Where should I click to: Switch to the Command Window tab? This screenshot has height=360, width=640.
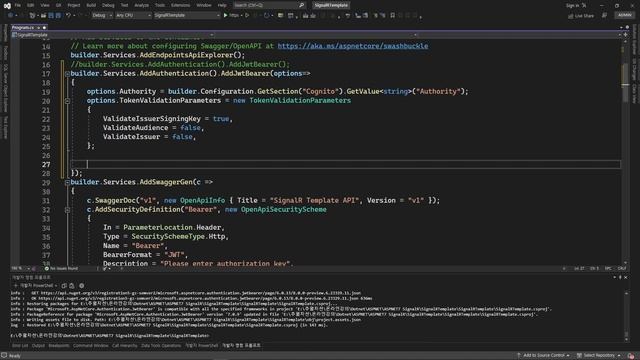pyautogui.click(x=91, y=346)
